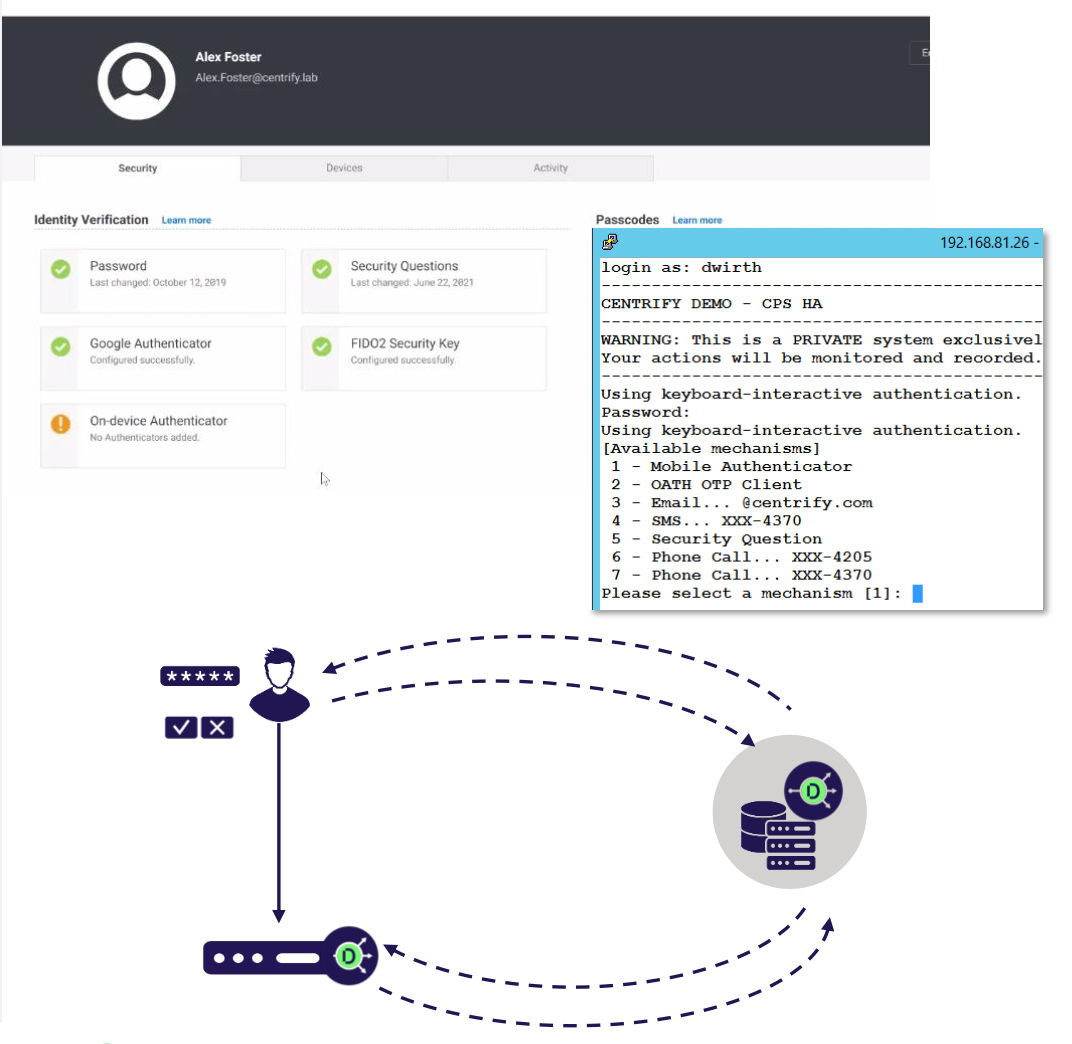Click the X box in the diagram
The image size is (1072, 1044).
click(x=217, y=727)
